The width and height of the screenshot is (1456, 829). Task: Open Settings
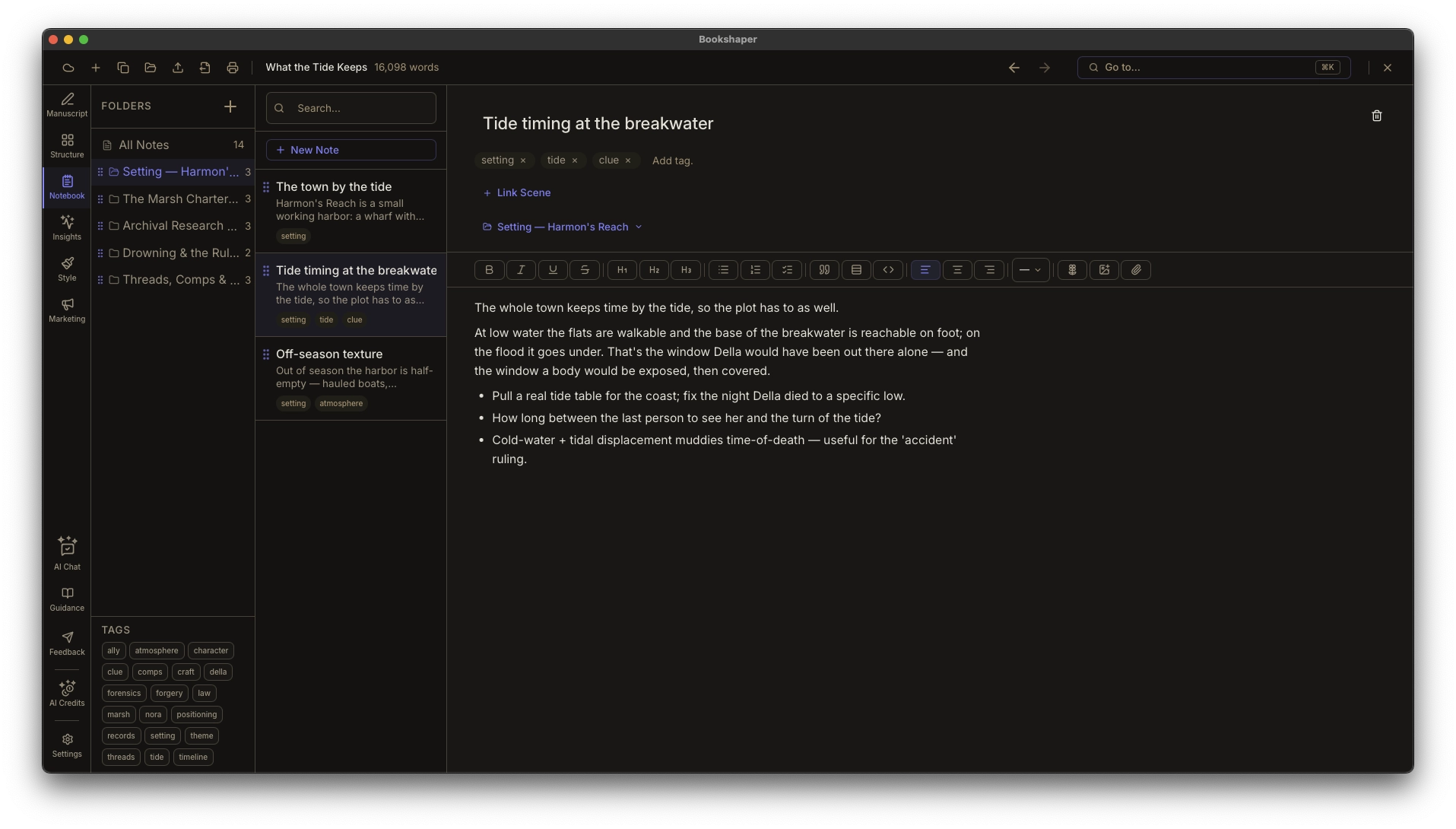[67, 745]
